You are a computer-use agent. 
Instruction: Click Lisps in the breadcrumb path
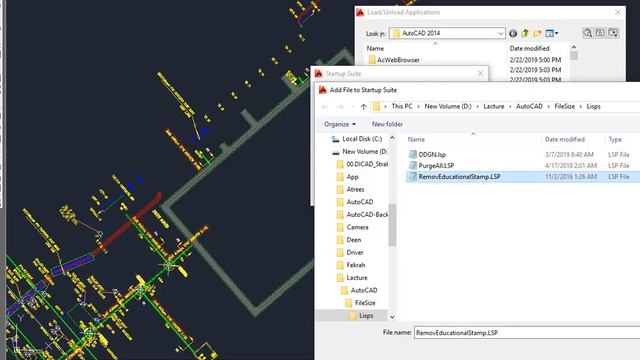[x=593, y=107]
